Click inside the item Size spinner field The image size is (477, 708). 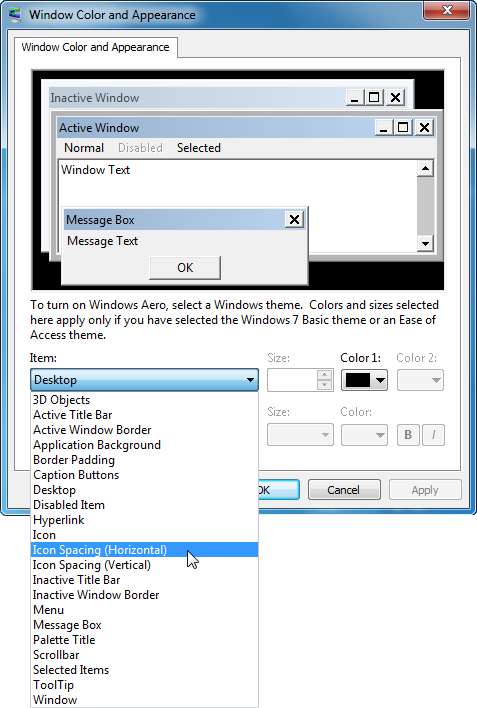[x=292, y=380]
